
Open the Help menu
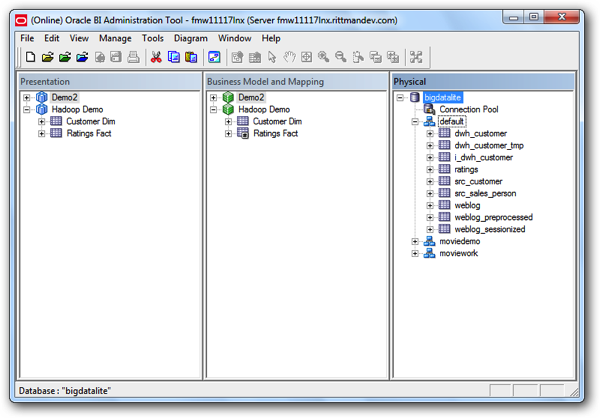(x=271, y=38)
